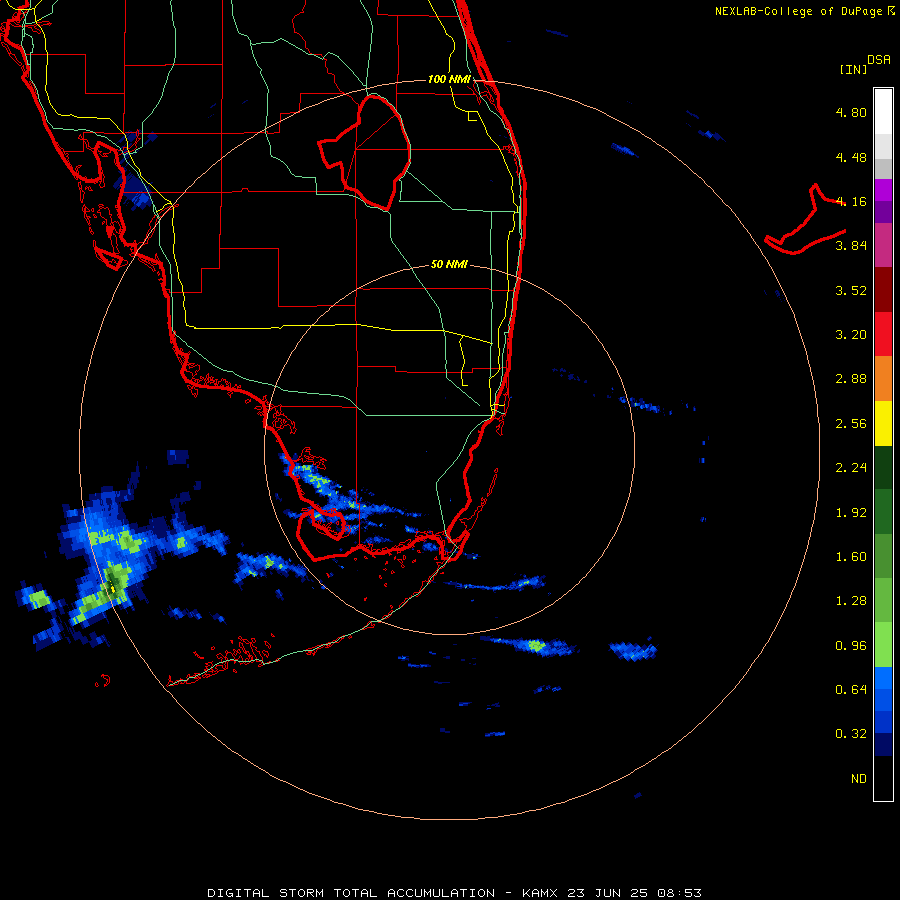This screenshot has width=900, height=900.
Task: Pick the magenta swatch on the color scale
Action: 883,245
